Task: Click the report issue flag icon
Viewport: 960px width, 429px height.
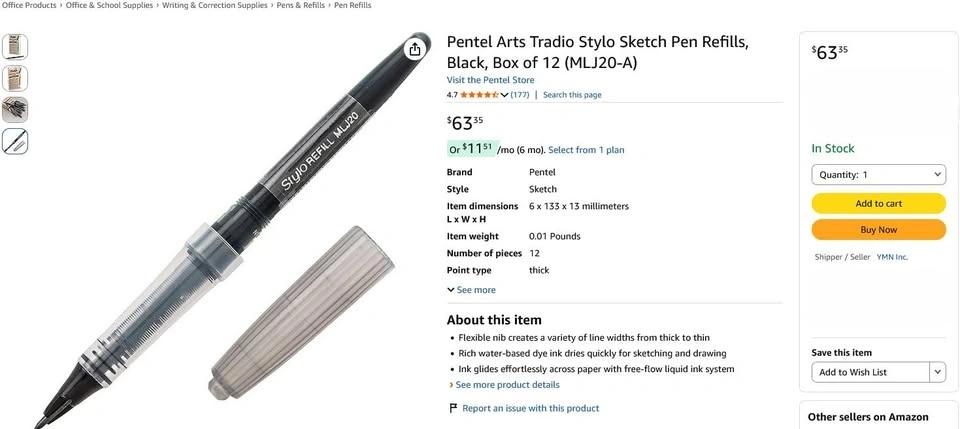Action: click(x=453, y=408)
